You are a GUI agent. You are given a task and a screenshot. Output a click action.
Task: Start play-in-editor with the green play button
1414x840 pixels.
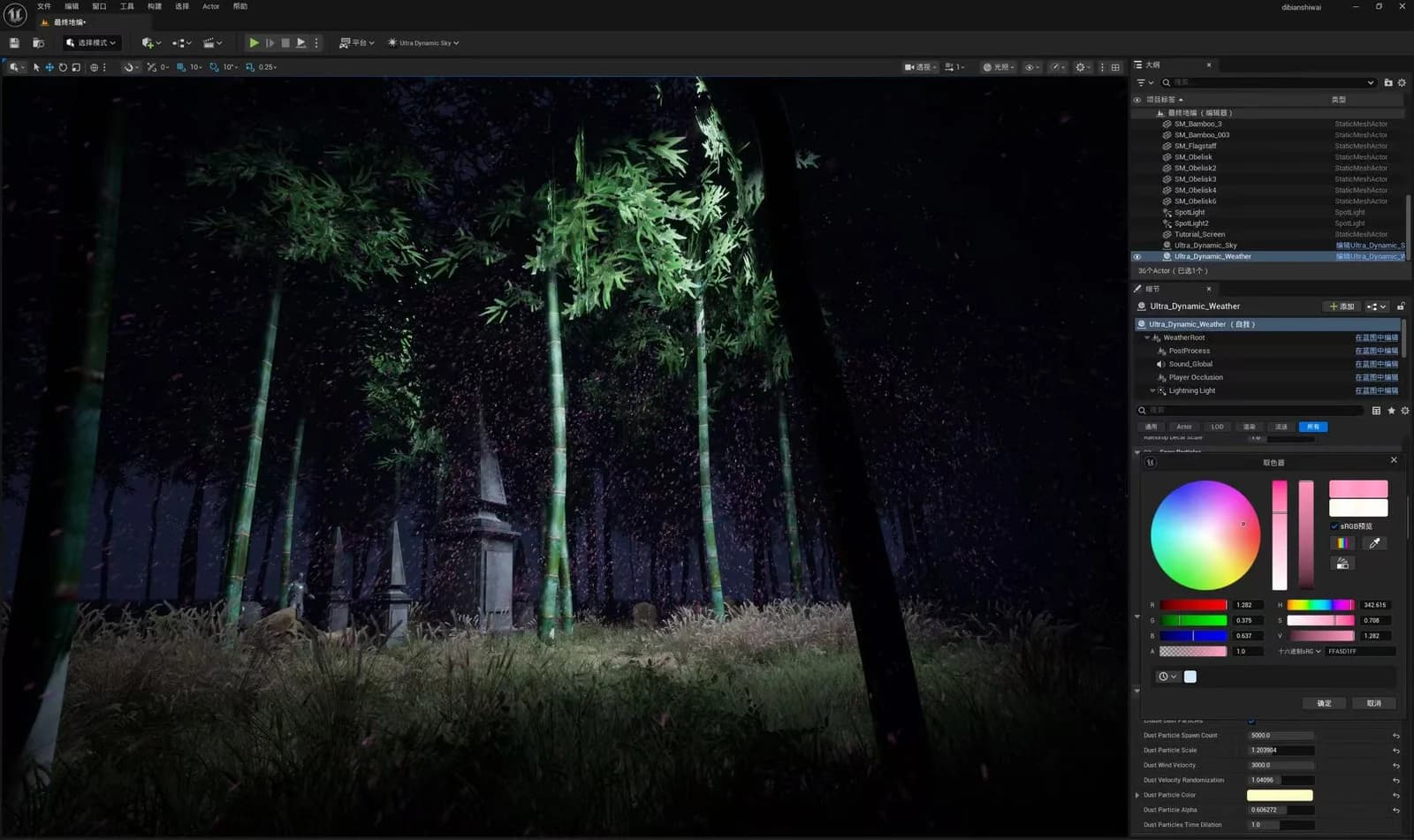click(254, 42)
